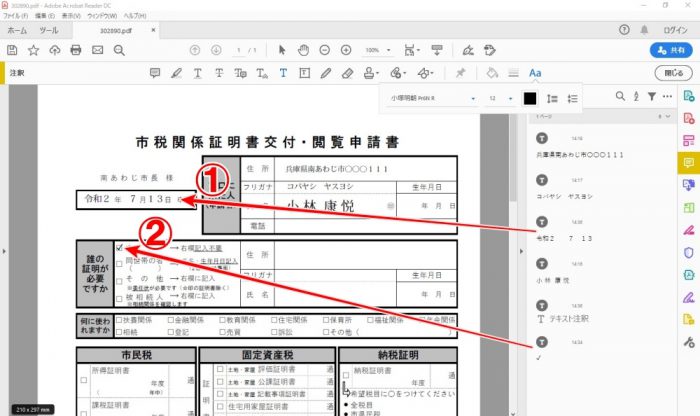The height and width of the screenshot is (416, 700).
Task: Switch to the Tools tab
Action: point(49,30)
